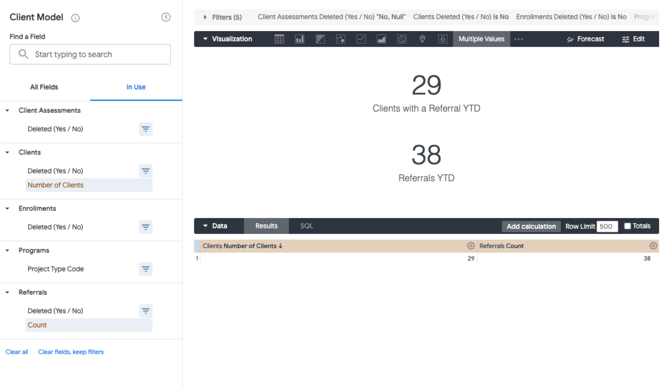Open Clients Number of Clients column gear
The height and width of the screenshot is (387, 670).
470,246
